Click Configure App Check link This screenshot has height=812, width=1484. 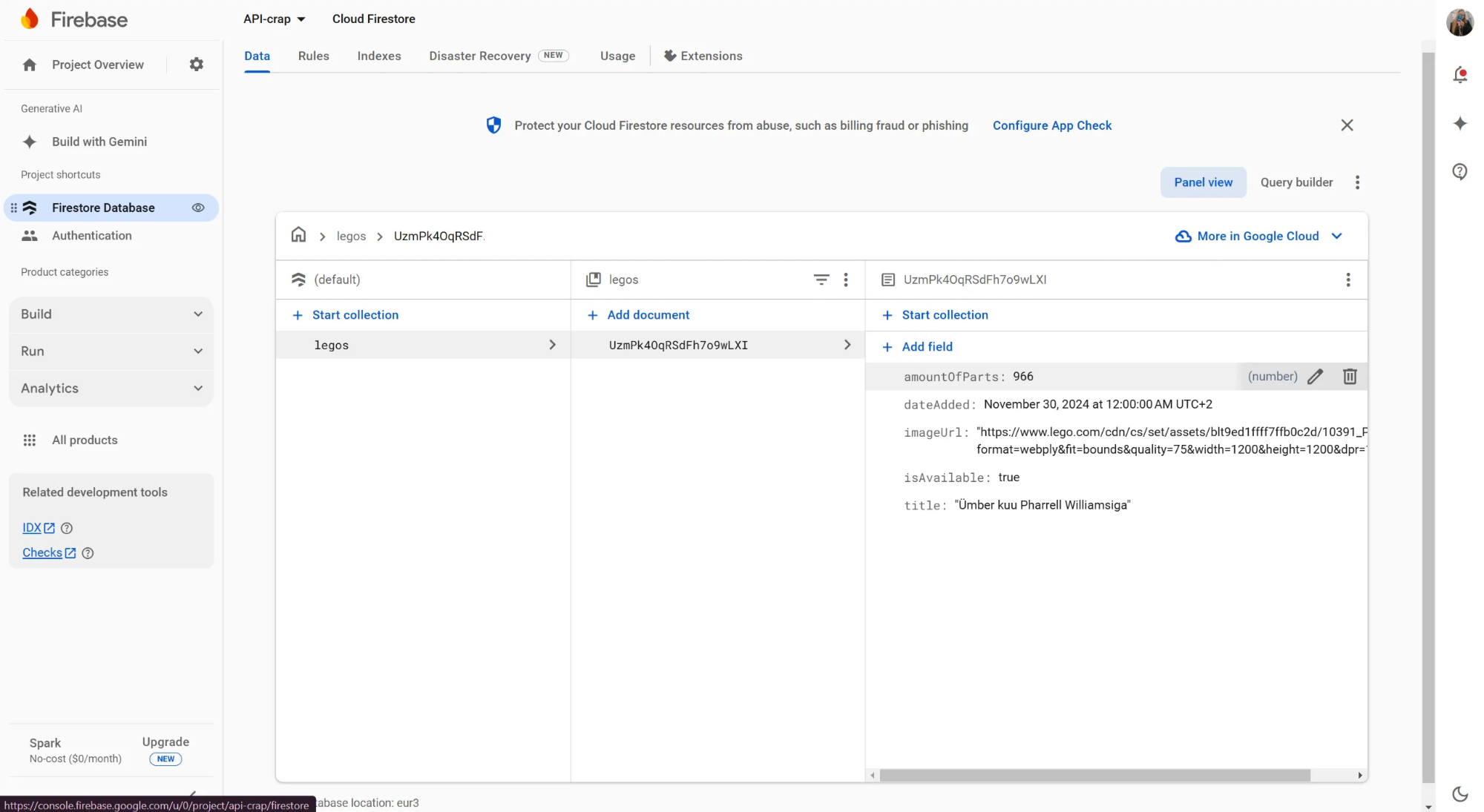1051,125
